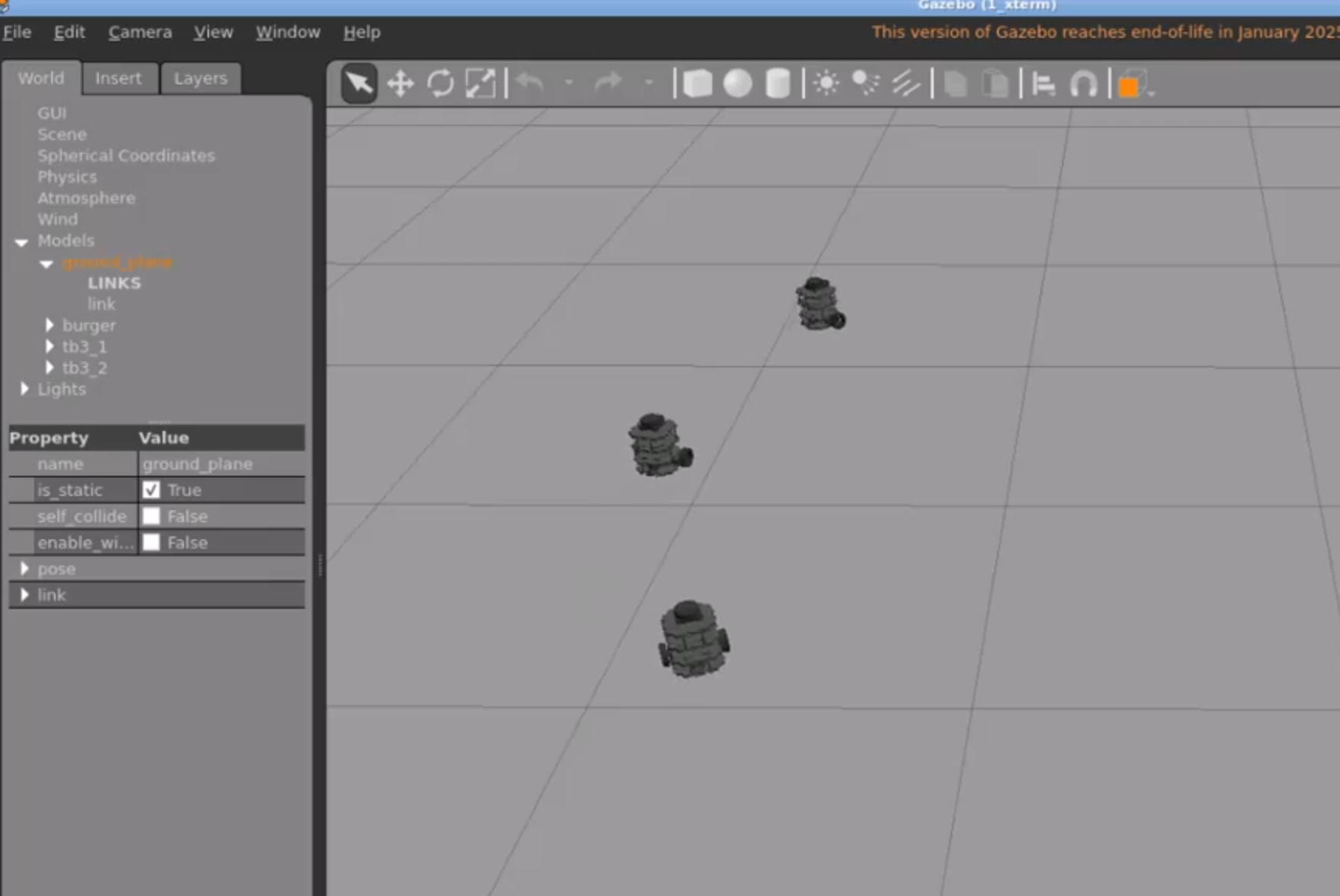Activate the scale mode tool

tap(480, 84)
